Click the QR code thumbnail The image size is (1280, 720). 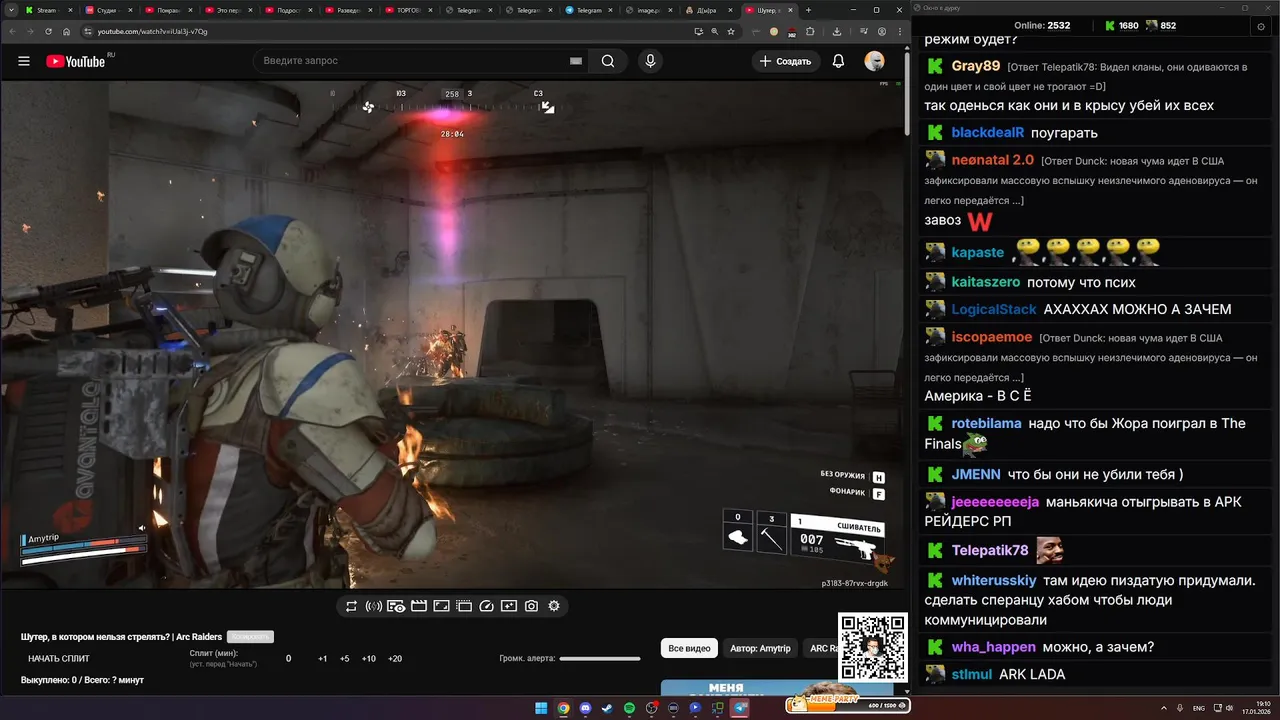point(872,647)
